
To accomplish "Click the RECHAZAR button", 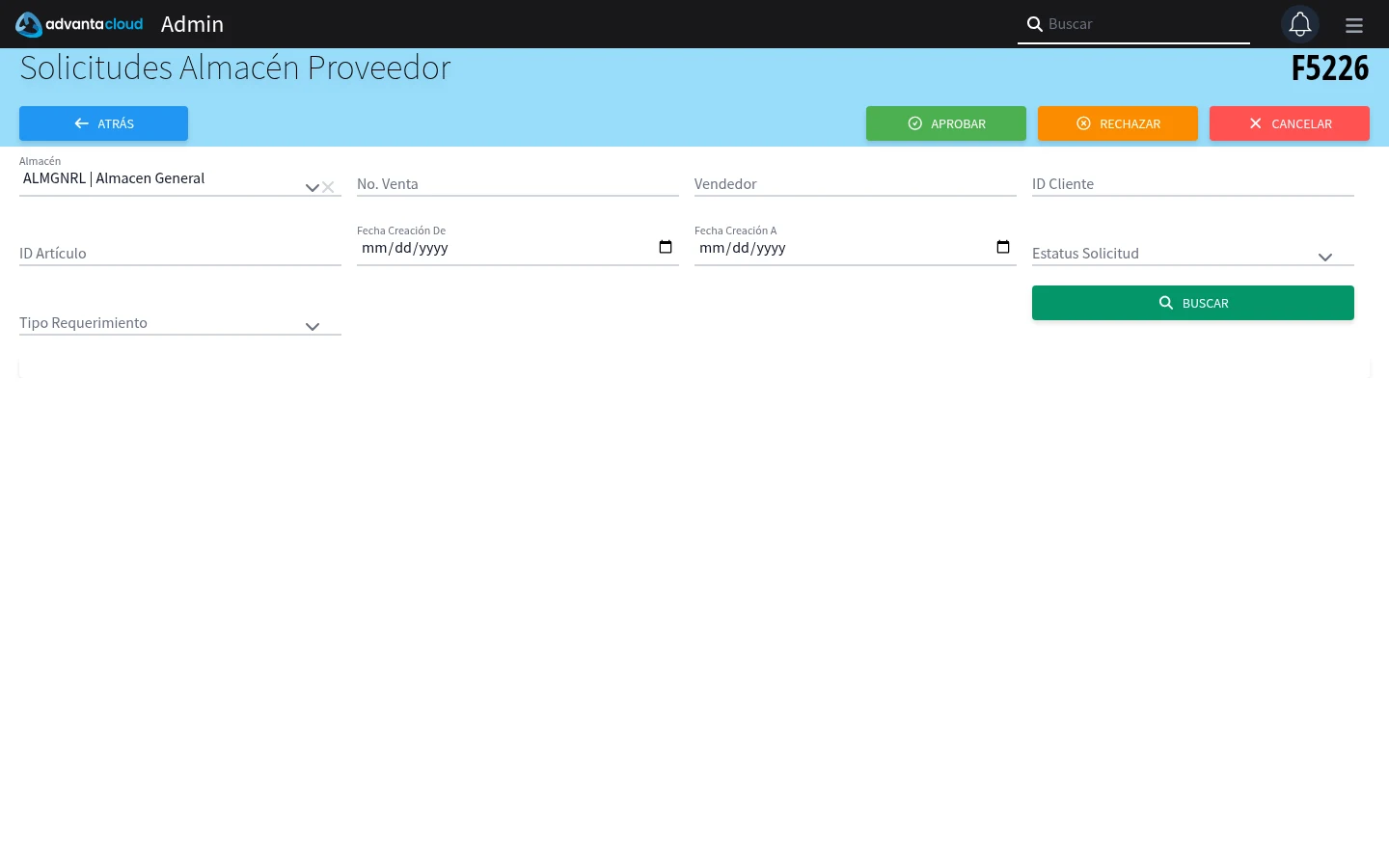I will point(1118,123).
